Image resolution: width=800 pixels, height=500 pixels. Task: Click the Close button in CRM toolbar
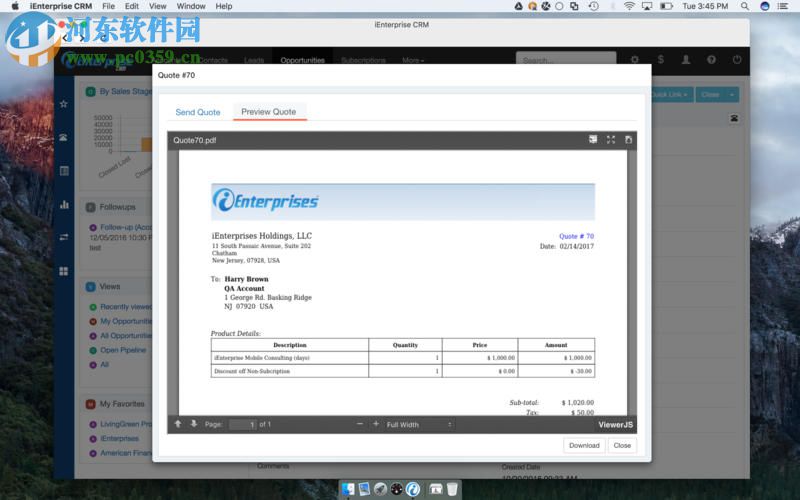[710, 94]
